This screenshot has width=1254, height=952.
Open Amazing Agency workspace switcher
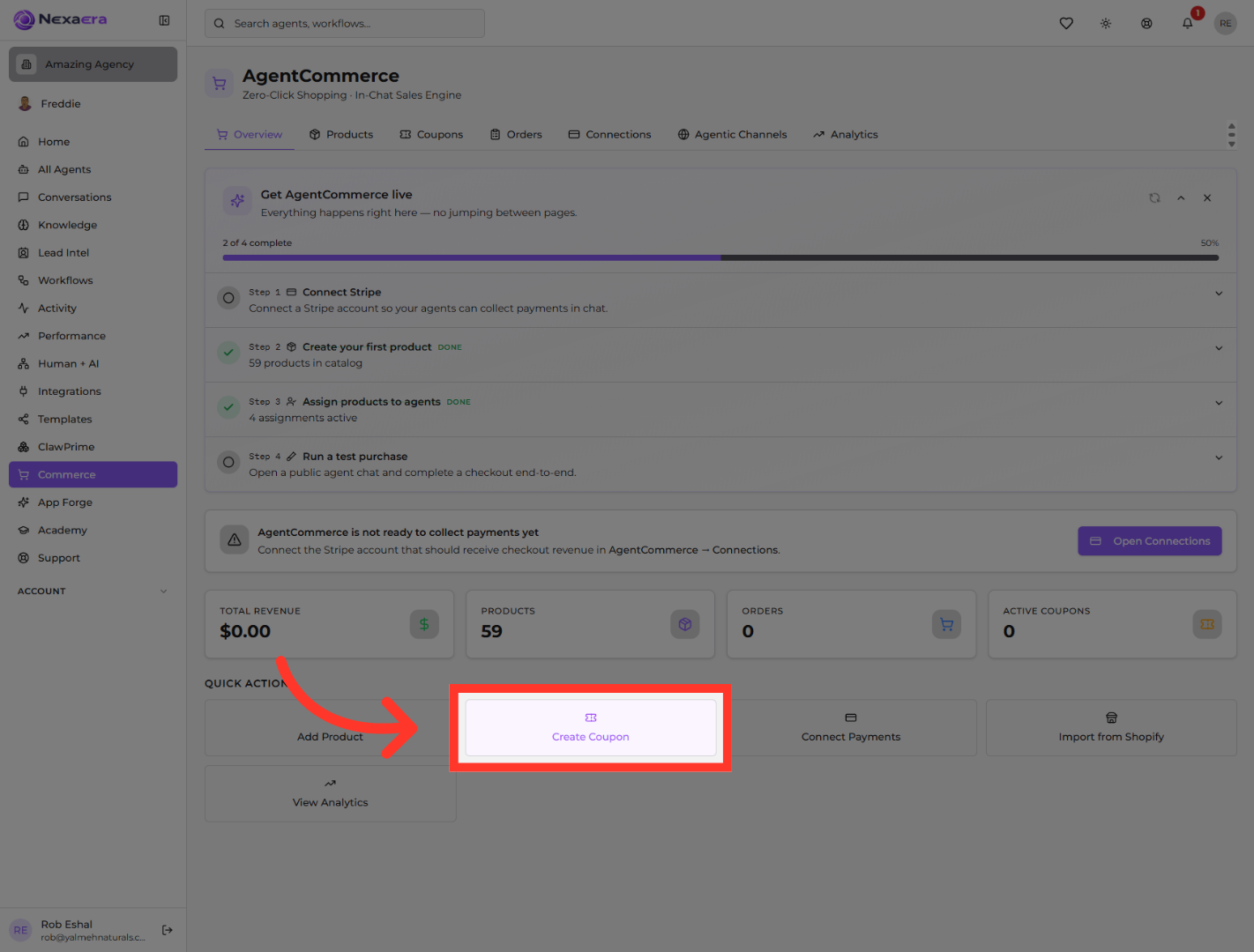point(93,64)
